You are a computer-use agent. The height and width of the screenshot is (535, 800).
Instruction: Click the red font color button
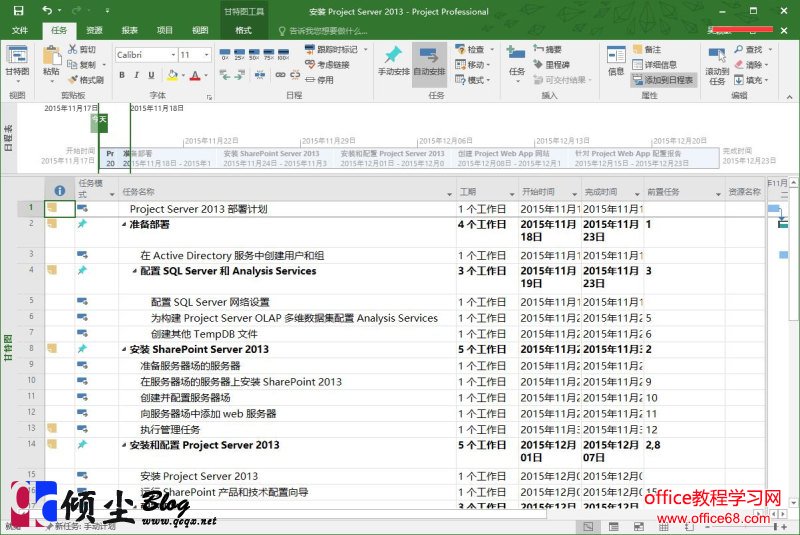point(195,75)
